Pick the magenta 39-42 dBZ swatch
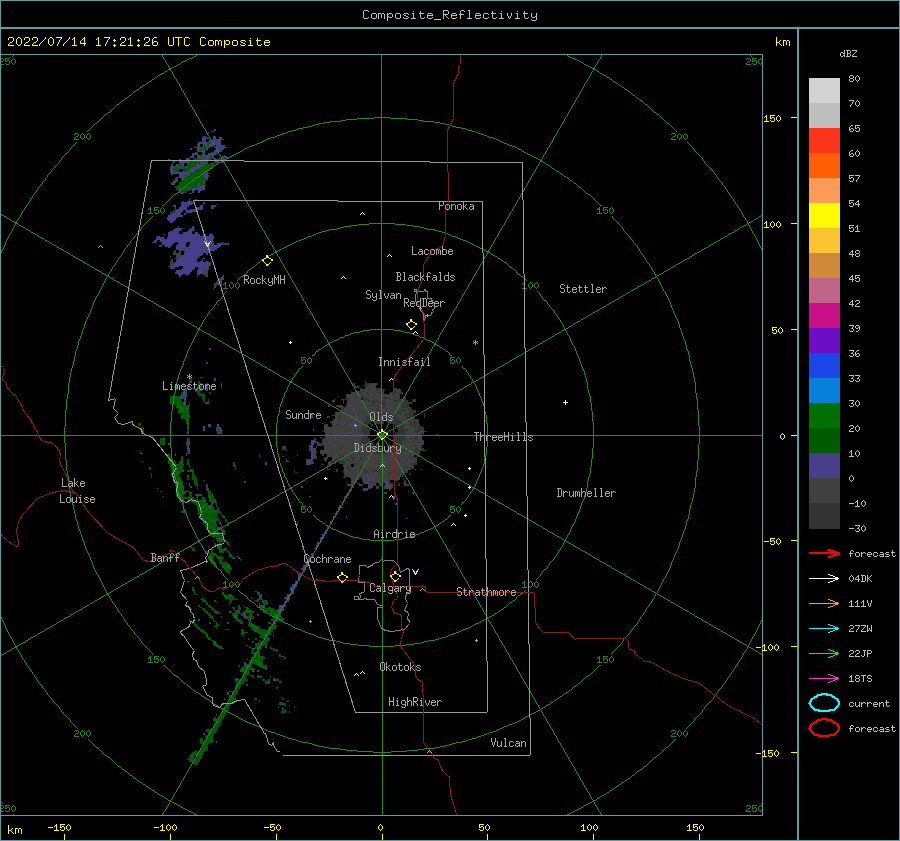 tap(824, 316)
